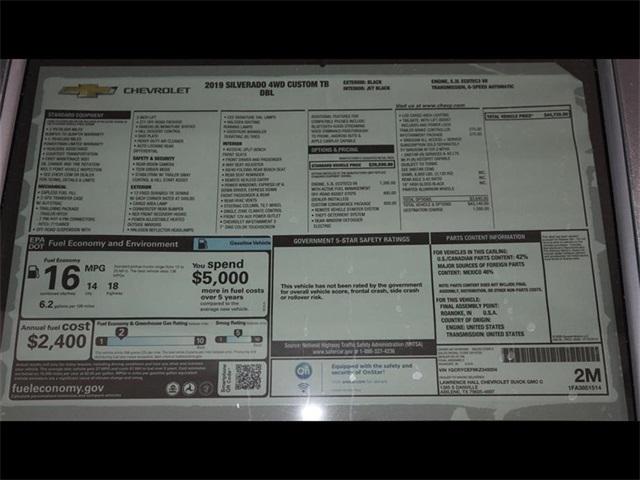Click the greenhouse gas rating marker 2

[x=123, y=332]
